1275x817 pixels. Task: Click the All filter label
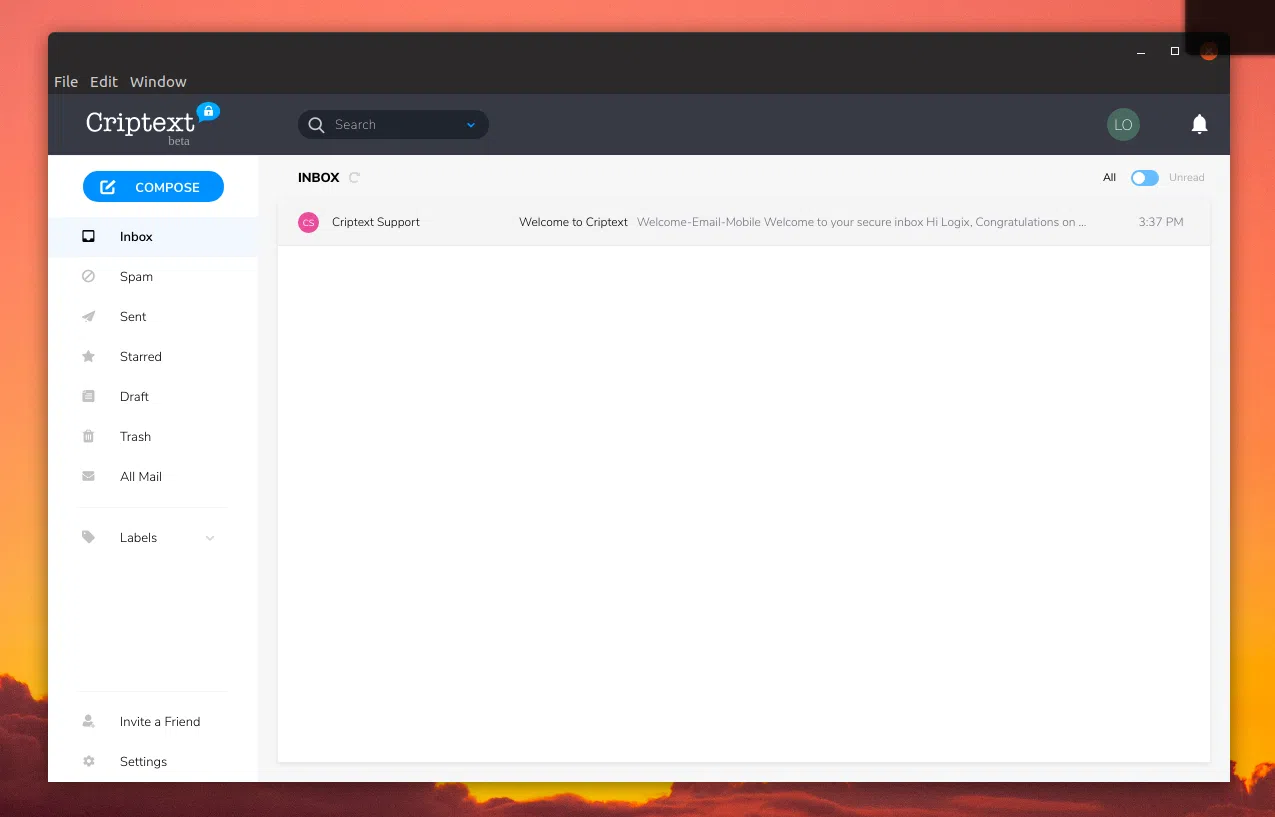pos(1109,178)
